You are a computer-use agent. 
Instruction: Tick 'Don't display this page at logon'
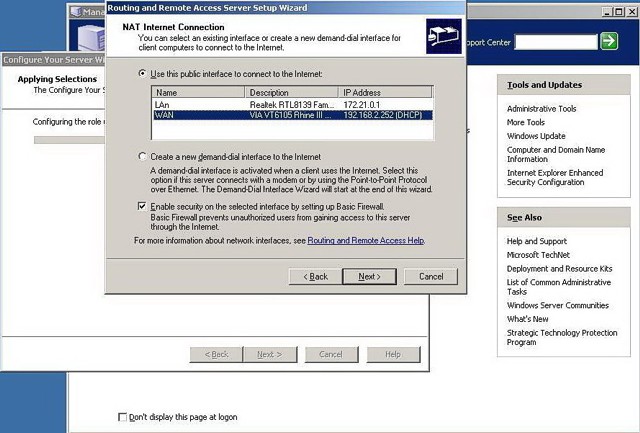122,417
